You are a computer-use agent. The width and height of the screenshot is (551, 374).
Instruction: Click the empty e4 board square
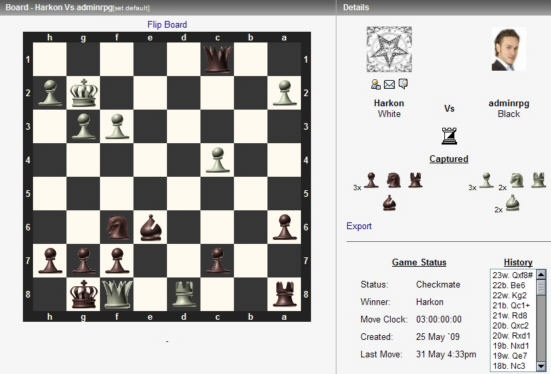click(150, 160)
